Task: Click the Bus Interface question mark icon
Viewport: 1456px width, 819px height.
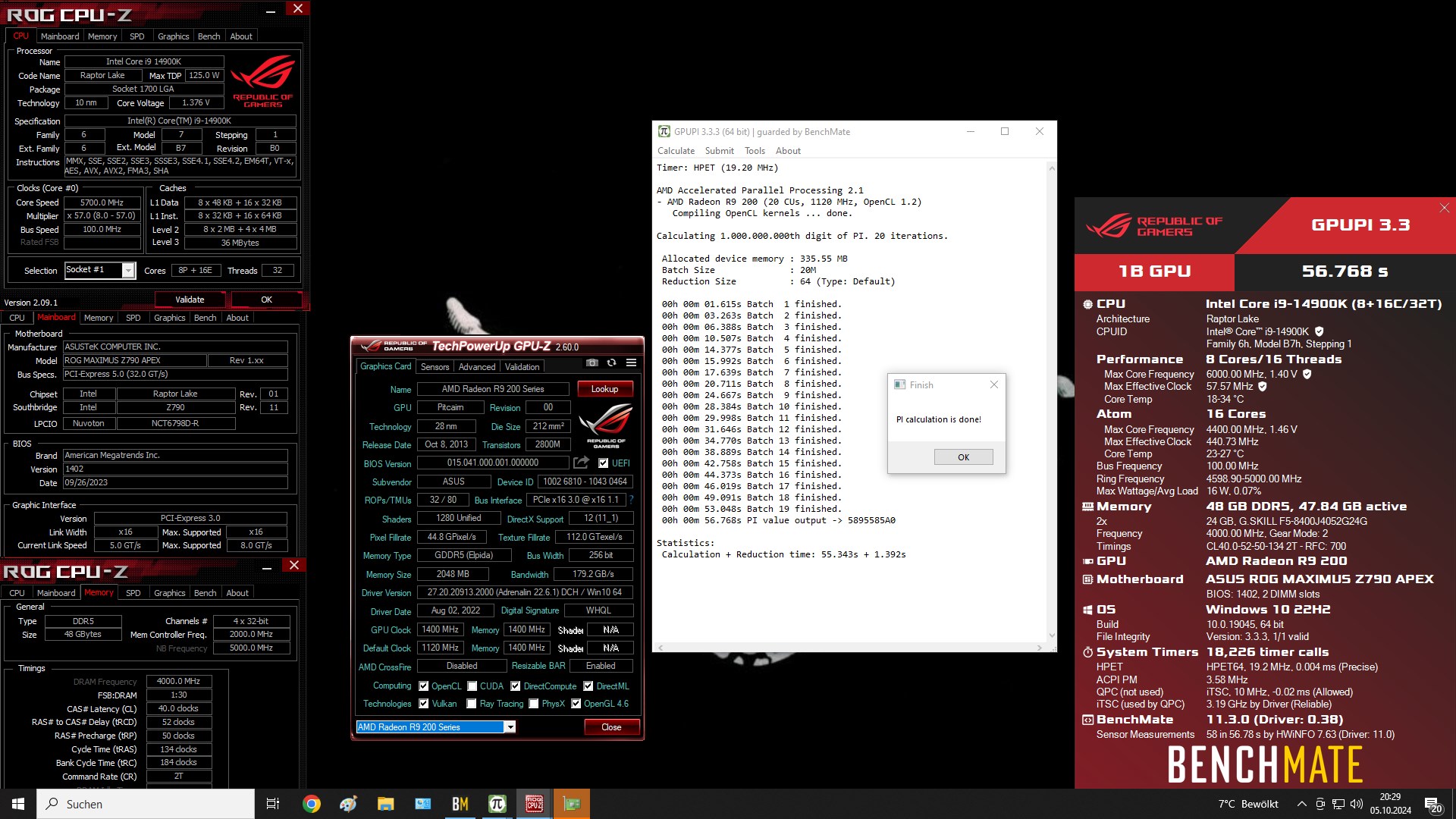Action: [x=631, y=500]
